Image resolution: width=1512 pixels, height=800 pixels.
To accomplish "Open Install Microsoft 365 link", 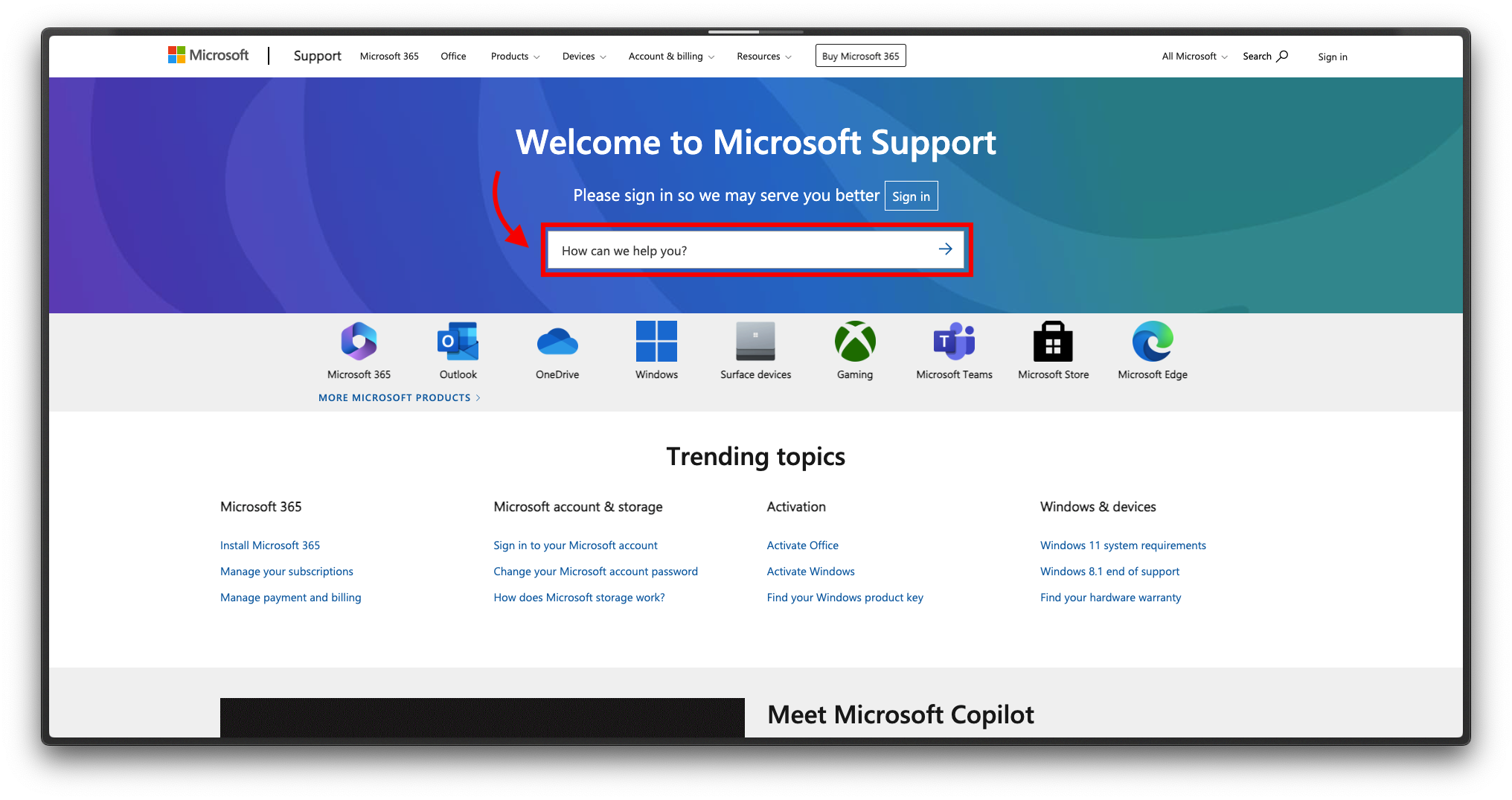I will coord(270,545).
